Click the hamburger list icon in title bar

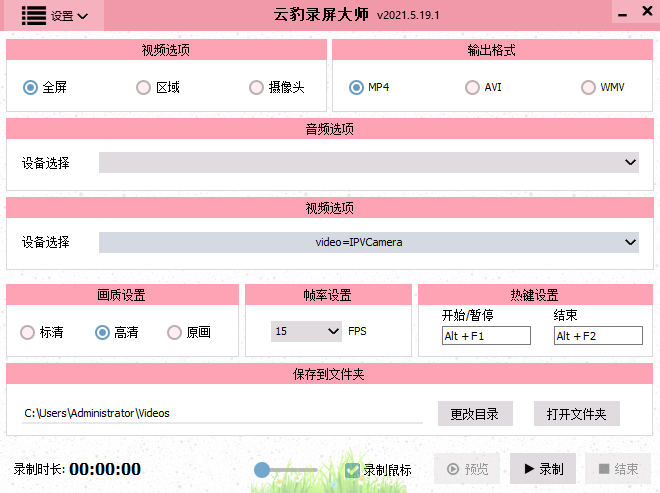(x=34, y=15)
